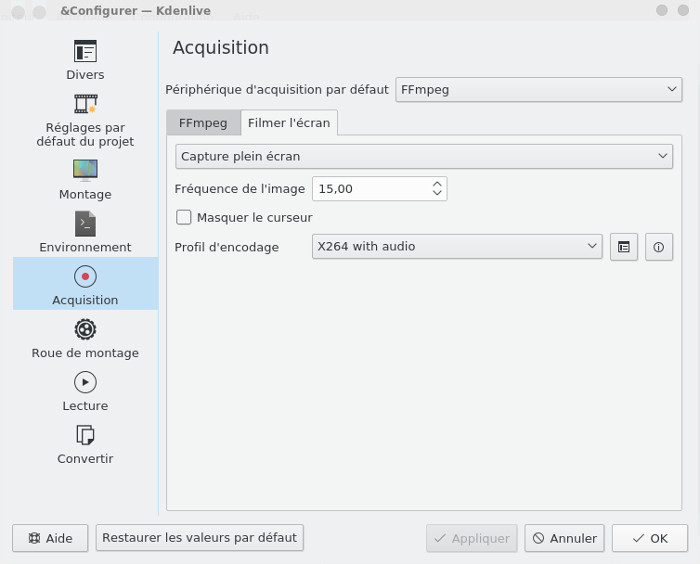Open Réglages par défaut du projet
This screenshot has width=700, height=564.
(x=85, y=121)
